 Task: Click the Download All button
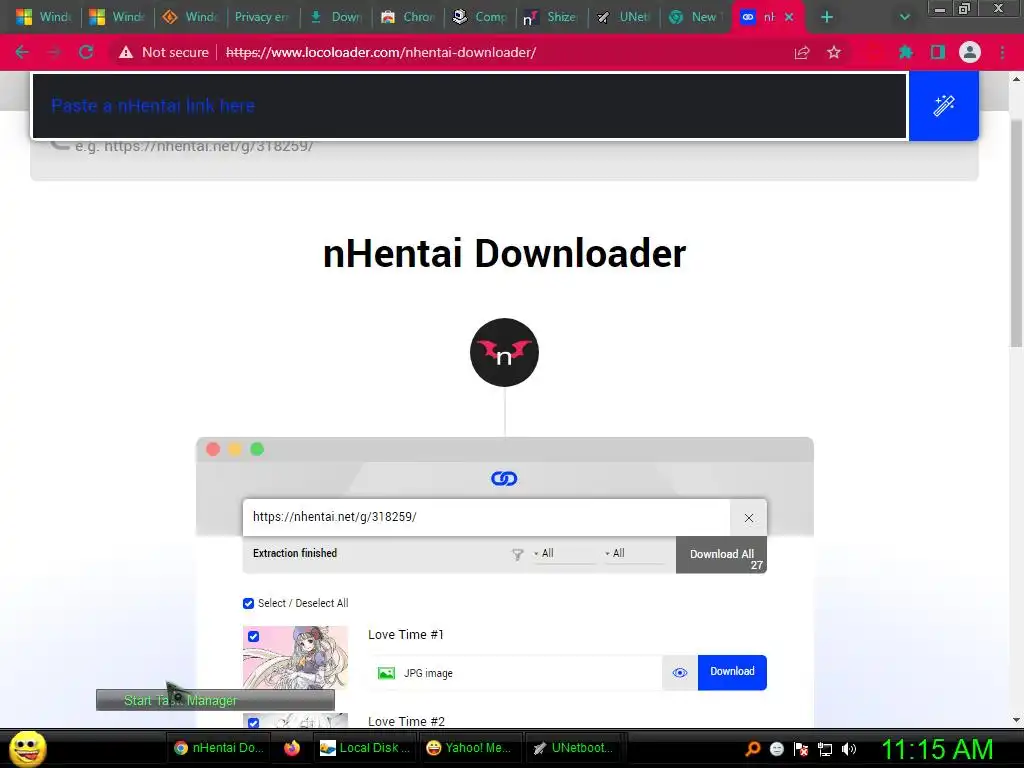coord(721,555)
